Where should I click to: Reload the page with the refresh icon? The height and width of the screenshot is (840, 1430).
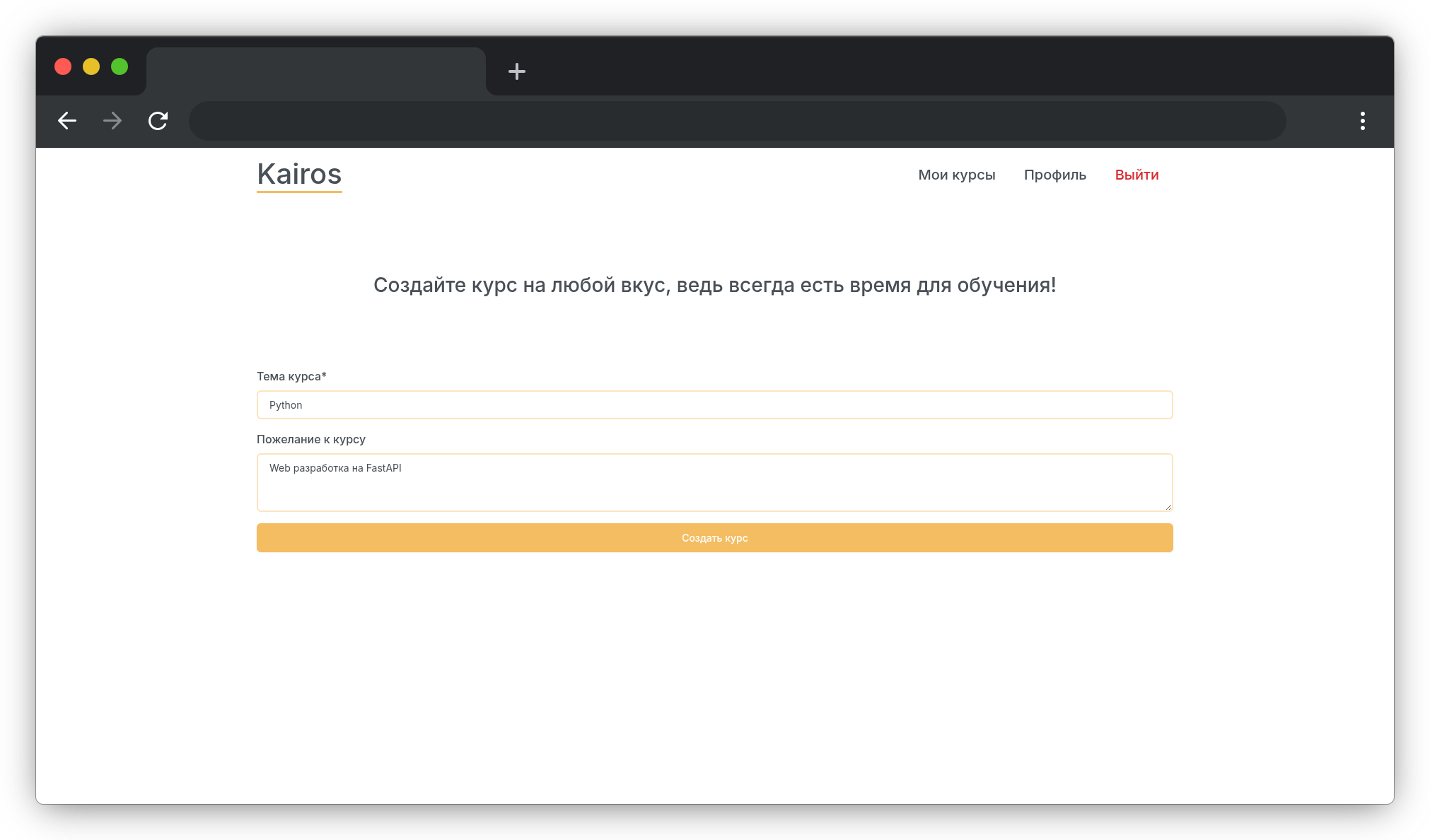tap(158, 121)
